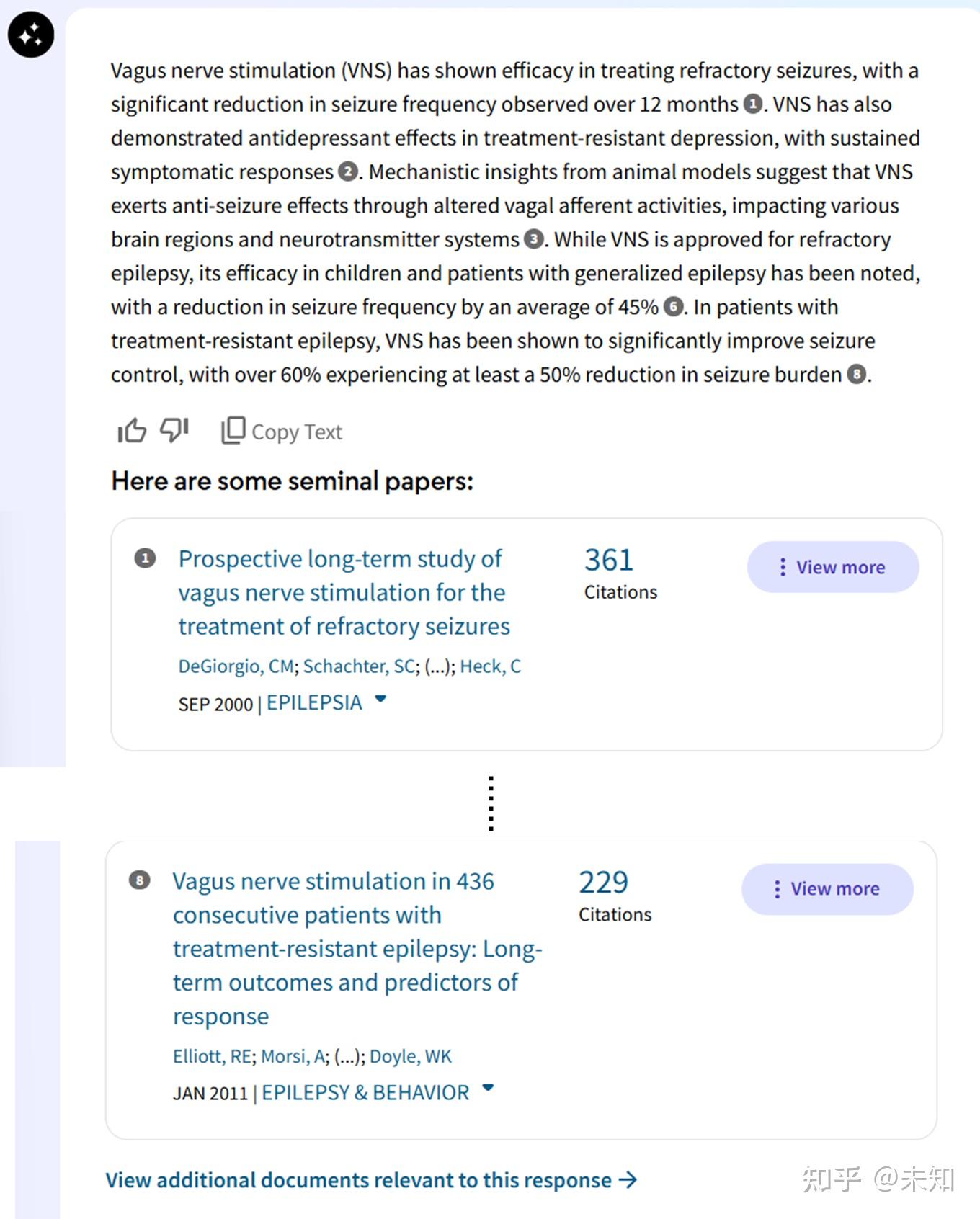Open citation reference 8 in the summary

(856, 375)
